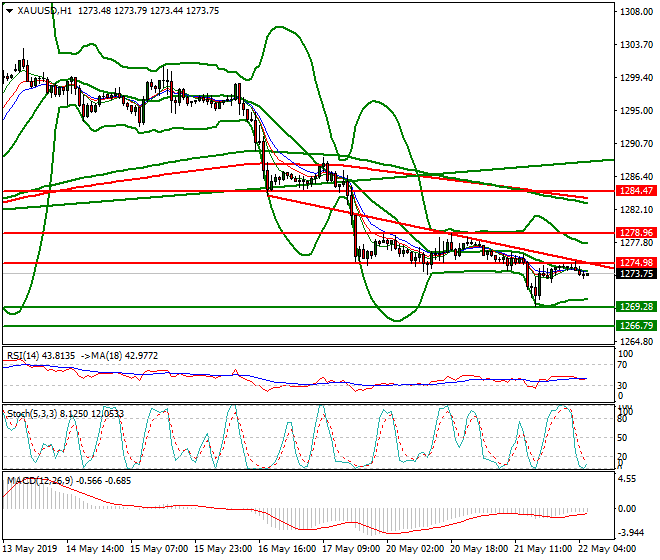Viewport: 660px width, 560px height.
Task: Click the 1286.40 price scale value
Action: (x=636, y=176)
